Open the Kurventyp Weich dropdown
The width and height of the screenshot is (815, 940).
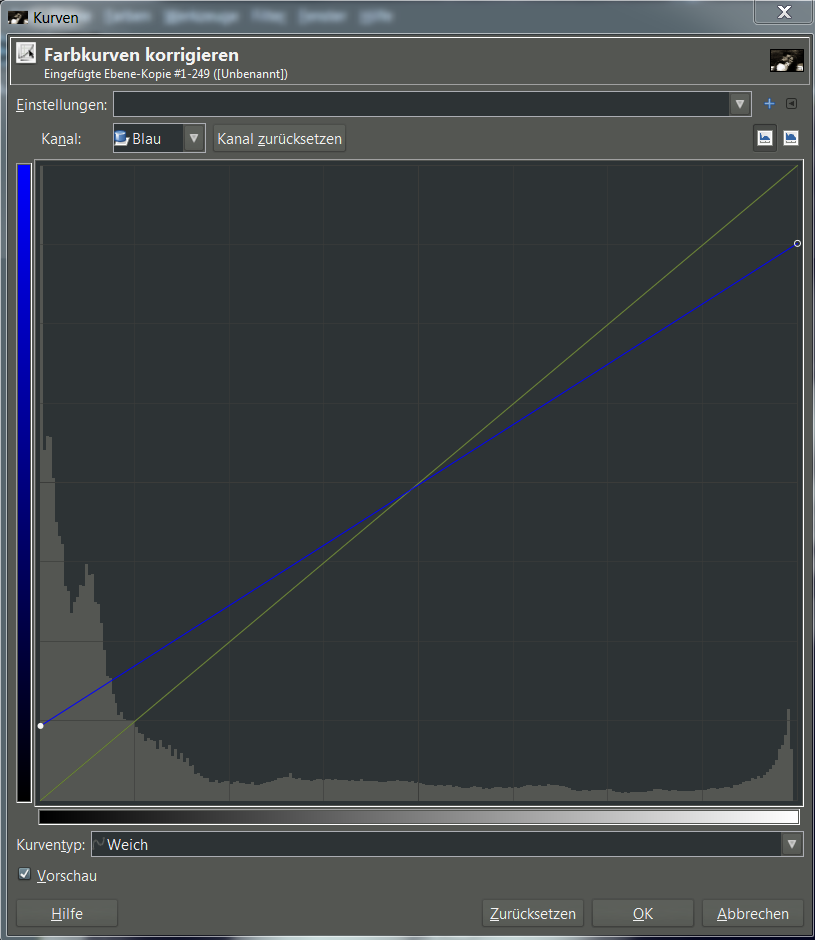click(x=446, y=844)
